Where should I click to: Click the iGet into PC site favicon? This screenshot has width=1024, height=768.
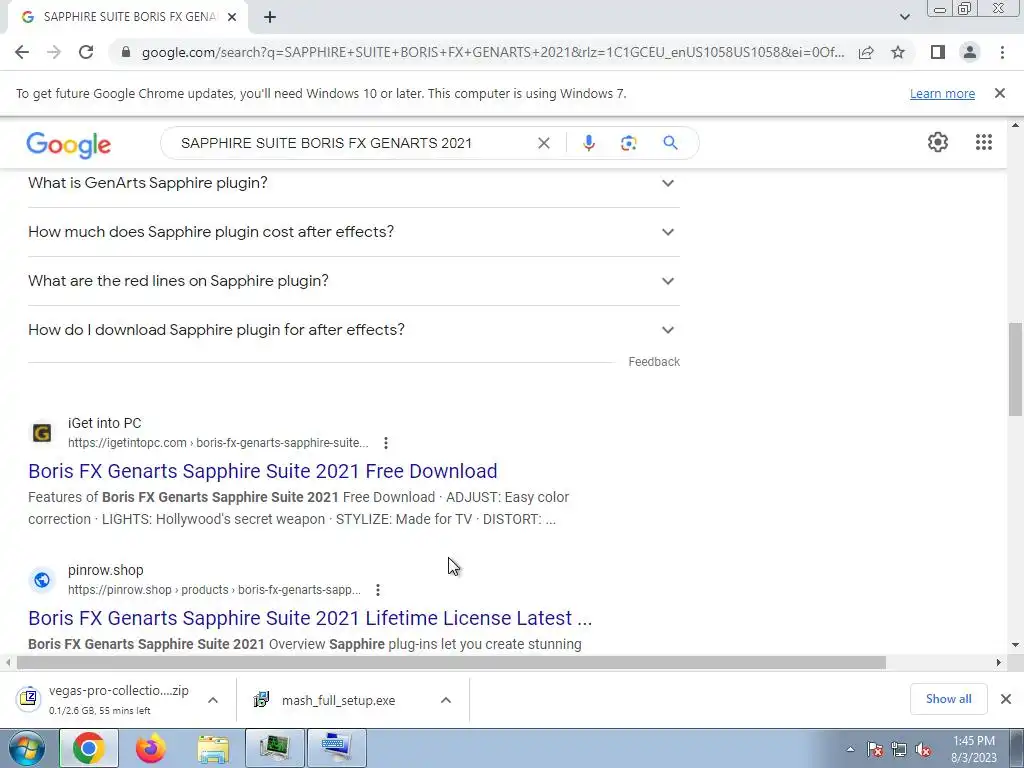(x=42, y=432)
